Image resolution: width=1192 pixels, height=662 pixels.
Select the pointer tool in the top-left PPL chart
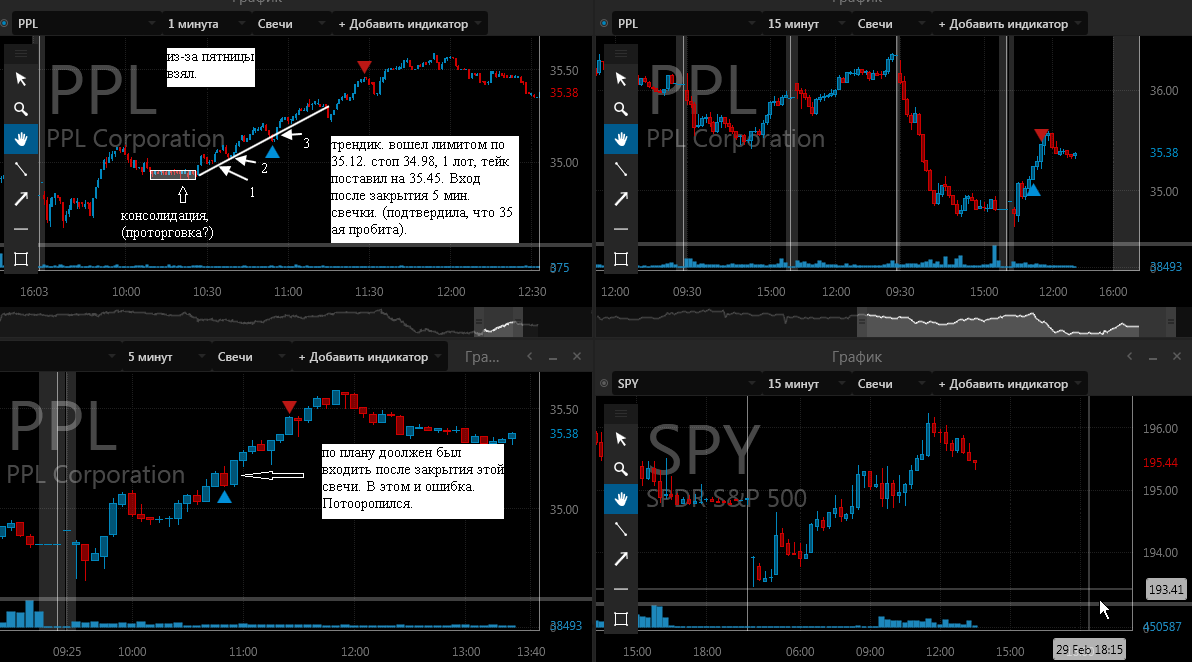point(21,79)
